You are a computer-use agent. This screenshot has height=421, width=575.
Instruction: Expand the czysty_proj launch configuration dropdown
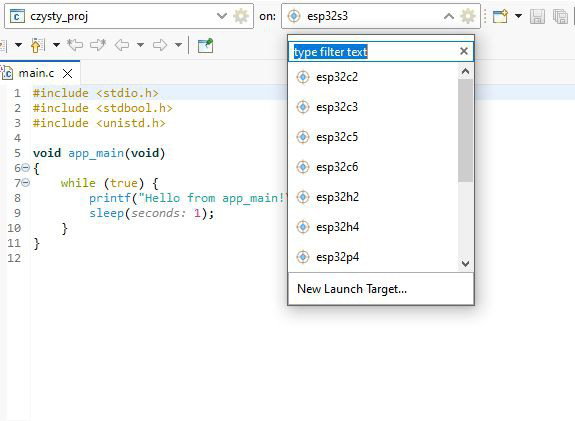point(221,16)
